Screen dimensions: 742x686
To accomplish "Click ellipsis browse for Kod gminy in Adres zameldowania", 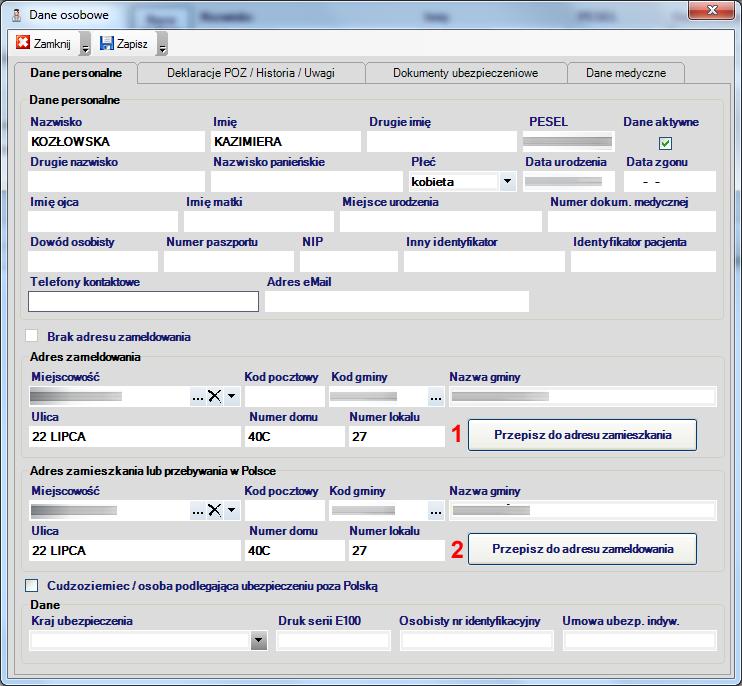I will click(436, 396).
